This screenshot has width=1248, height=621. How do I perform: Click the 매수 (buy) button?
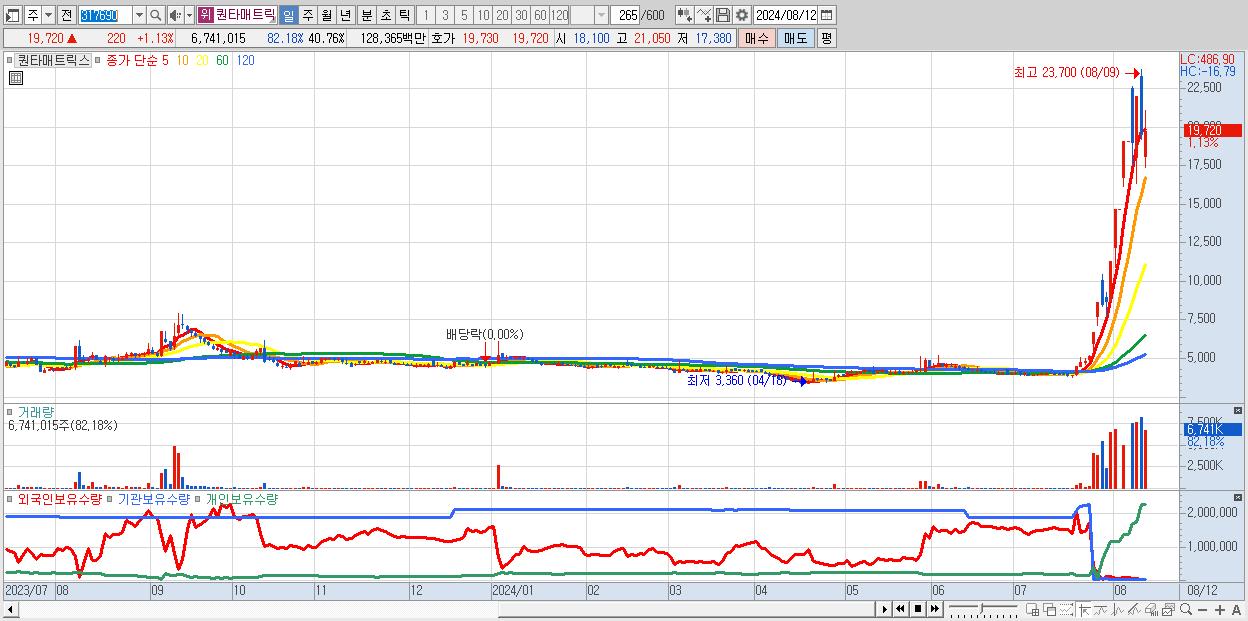point(757,38)
